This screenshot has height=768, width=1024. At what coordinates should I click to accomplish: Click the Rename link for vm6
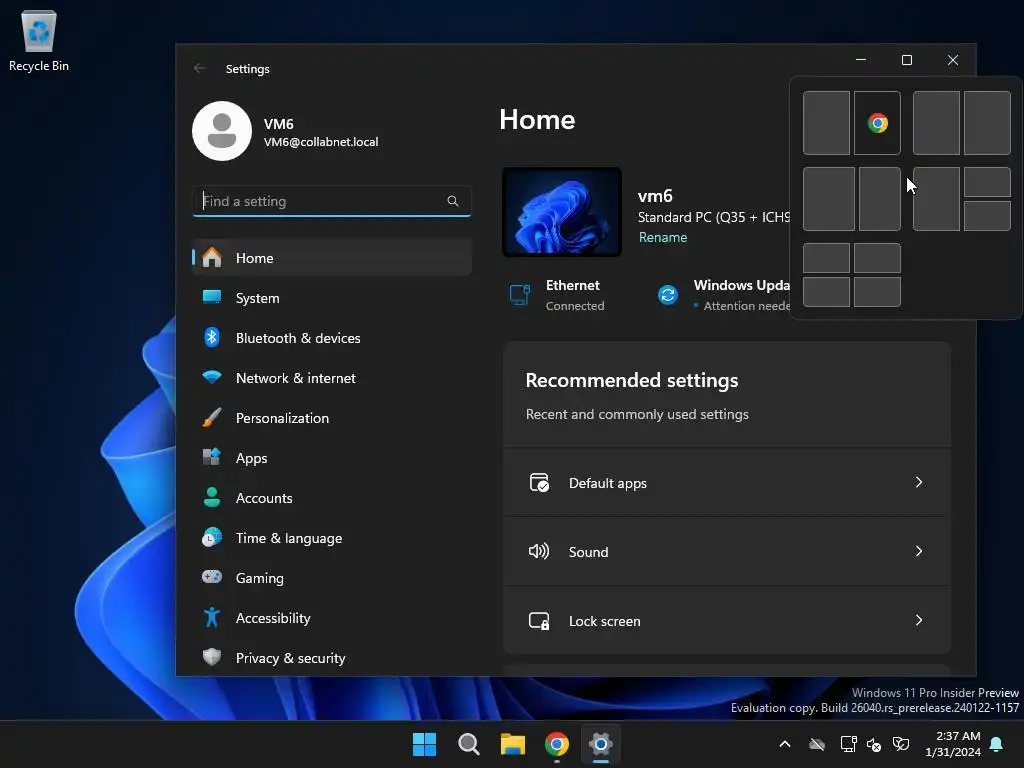tap(663, 237)
